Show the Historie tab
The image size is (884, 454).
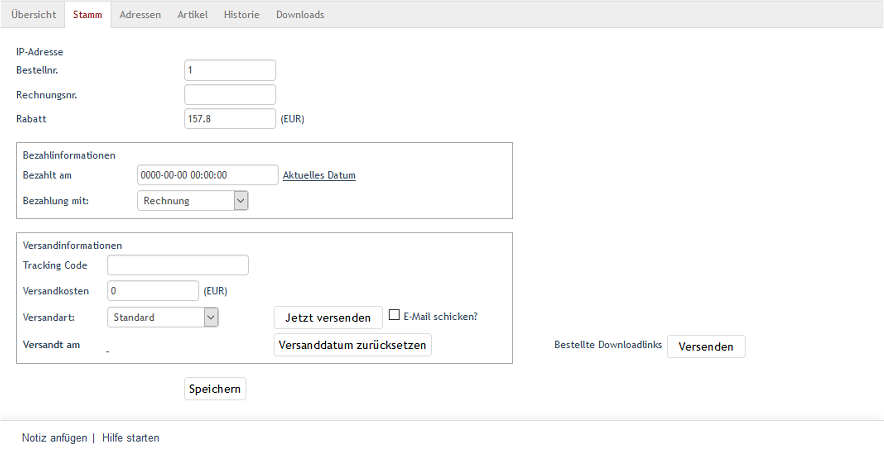point(241,15)
